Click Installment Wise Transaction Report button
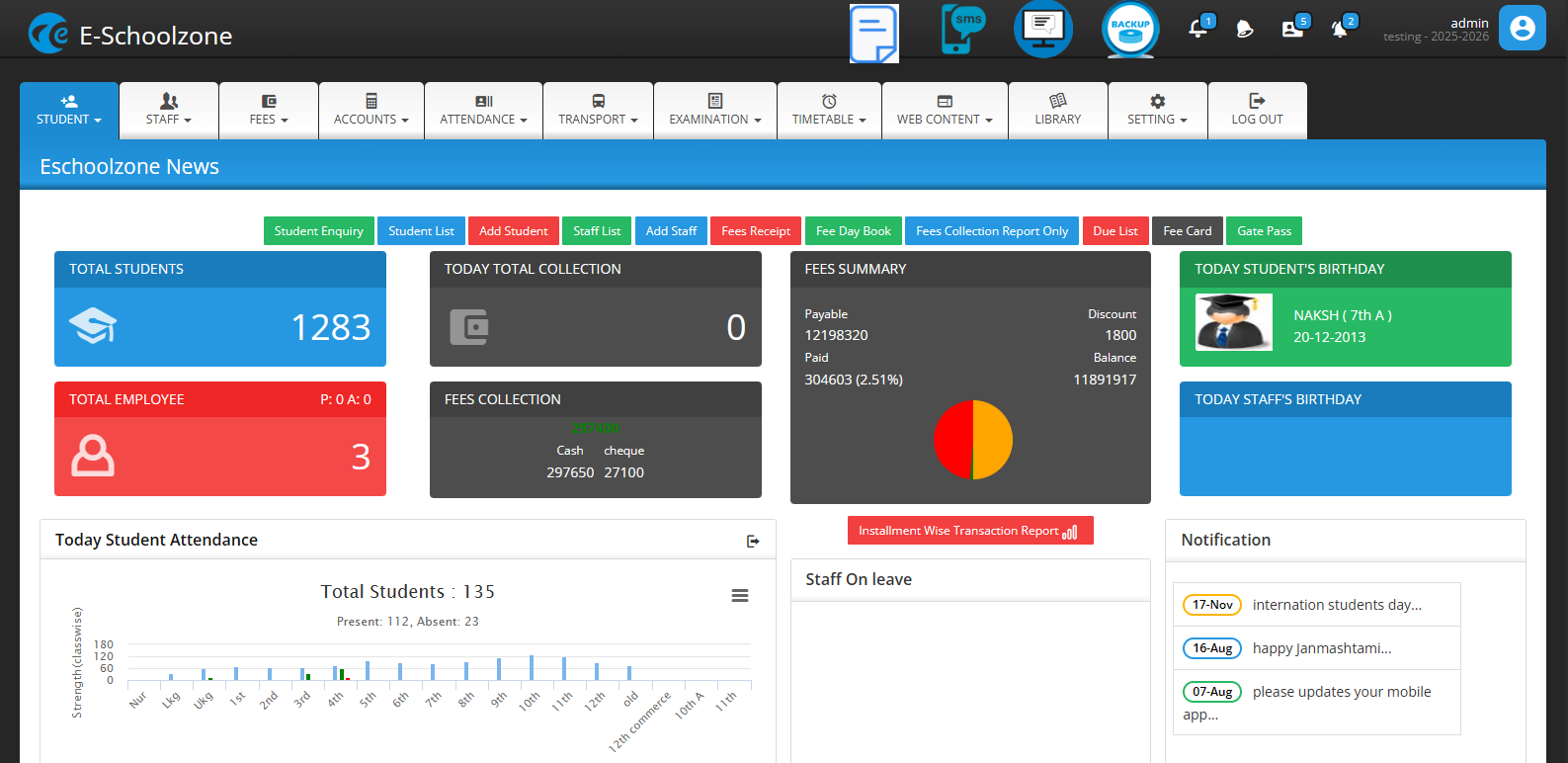1568x763 pixels. point(969,531)
